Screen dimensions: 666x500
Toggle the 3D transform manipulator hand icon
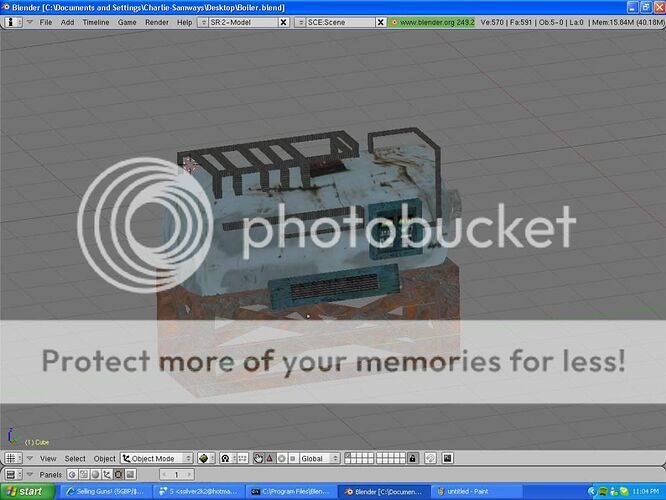258,458
